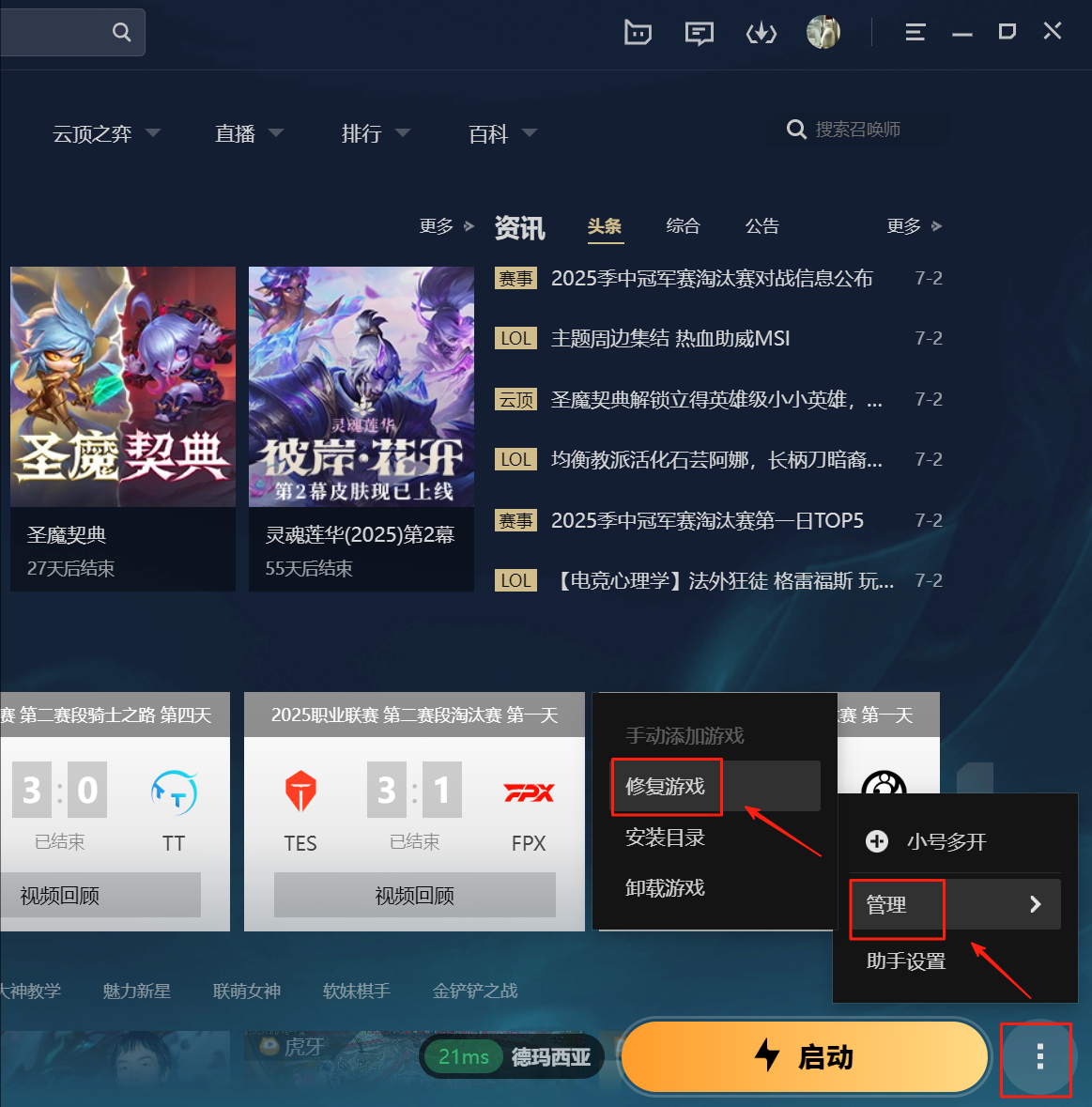
Task: Click the lightning bolt on 启动 button
Action: click(x=767, y=1055)
